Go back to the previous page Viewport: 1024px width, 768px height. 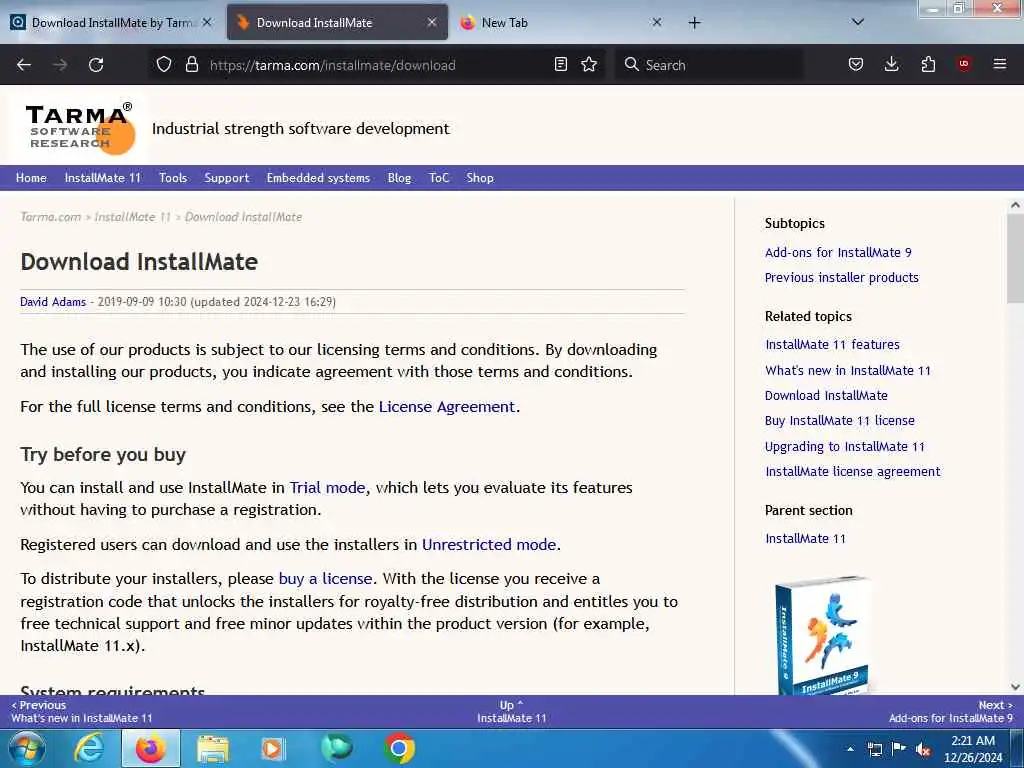point(24,65)
